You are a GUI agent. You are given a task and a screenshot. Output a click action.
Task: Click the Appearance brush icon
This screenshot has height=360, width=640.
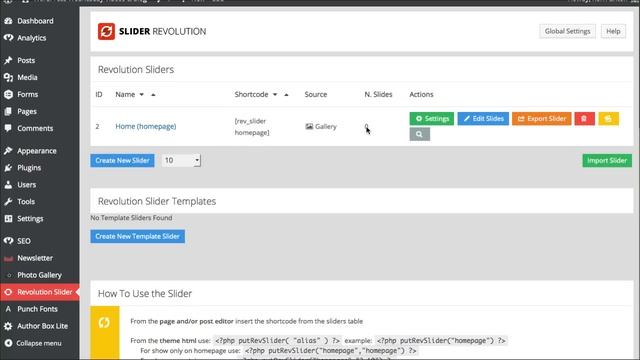pos(8,151)
